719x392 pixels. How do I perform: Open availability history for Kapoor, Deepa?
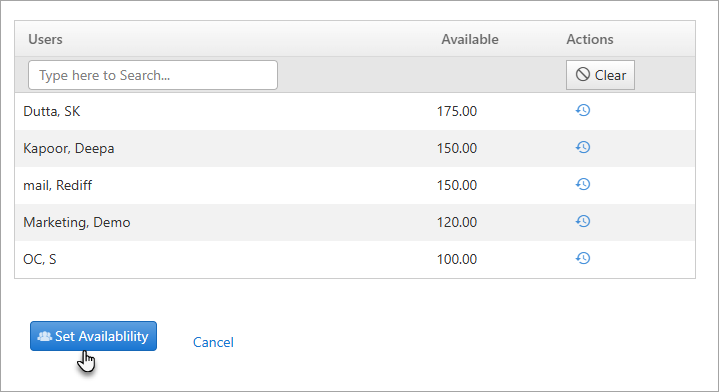[x=583, y=147]
